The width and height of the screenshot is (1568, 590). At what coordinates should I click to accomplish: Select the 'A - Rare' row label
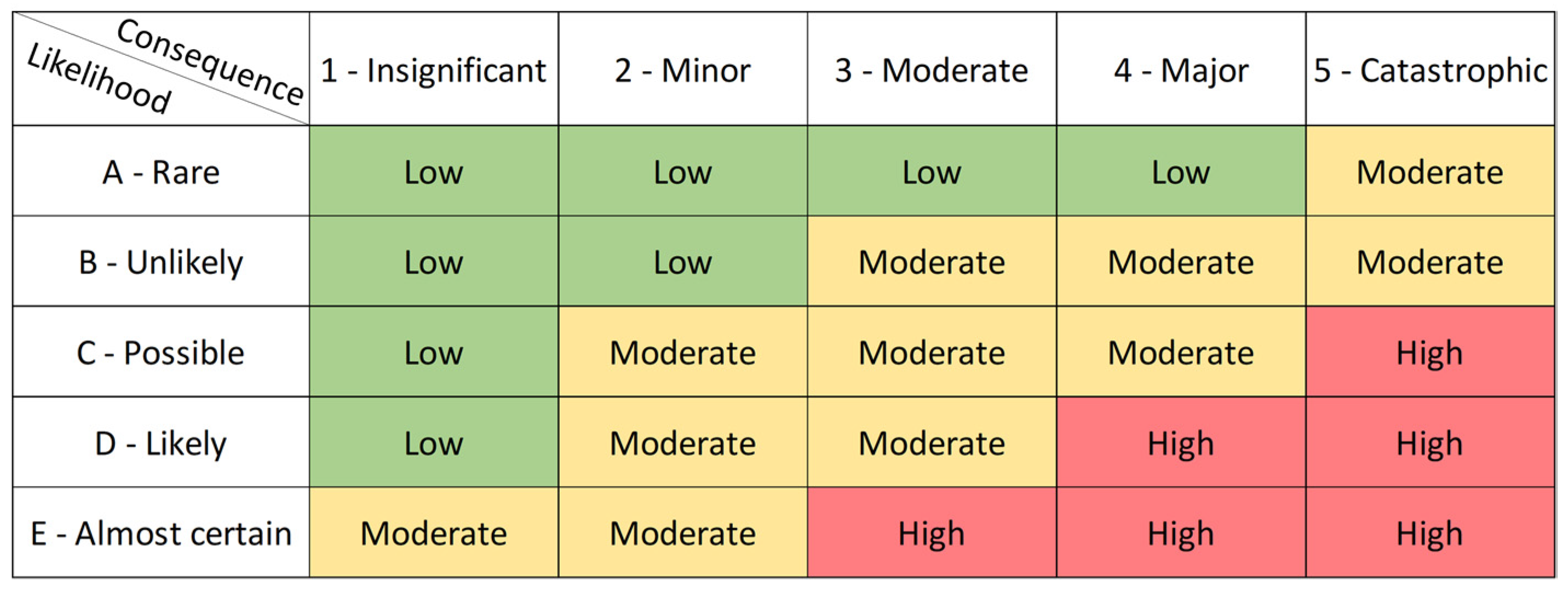(160, 172)
